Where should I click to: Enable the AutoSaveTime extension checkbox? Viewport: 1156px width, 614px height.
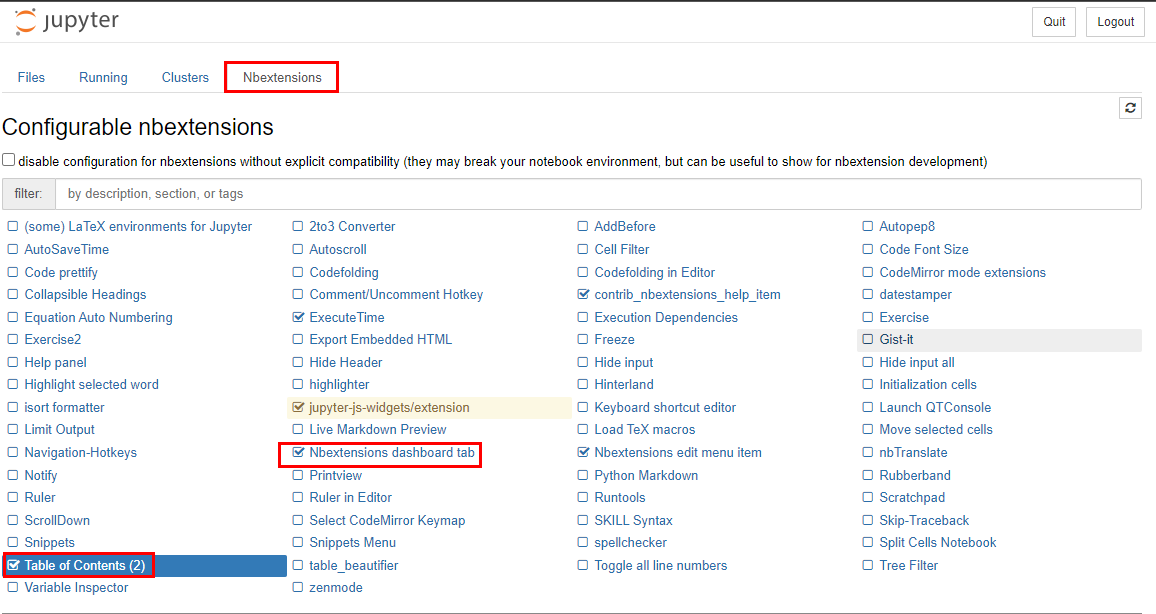tap(13, 249)
